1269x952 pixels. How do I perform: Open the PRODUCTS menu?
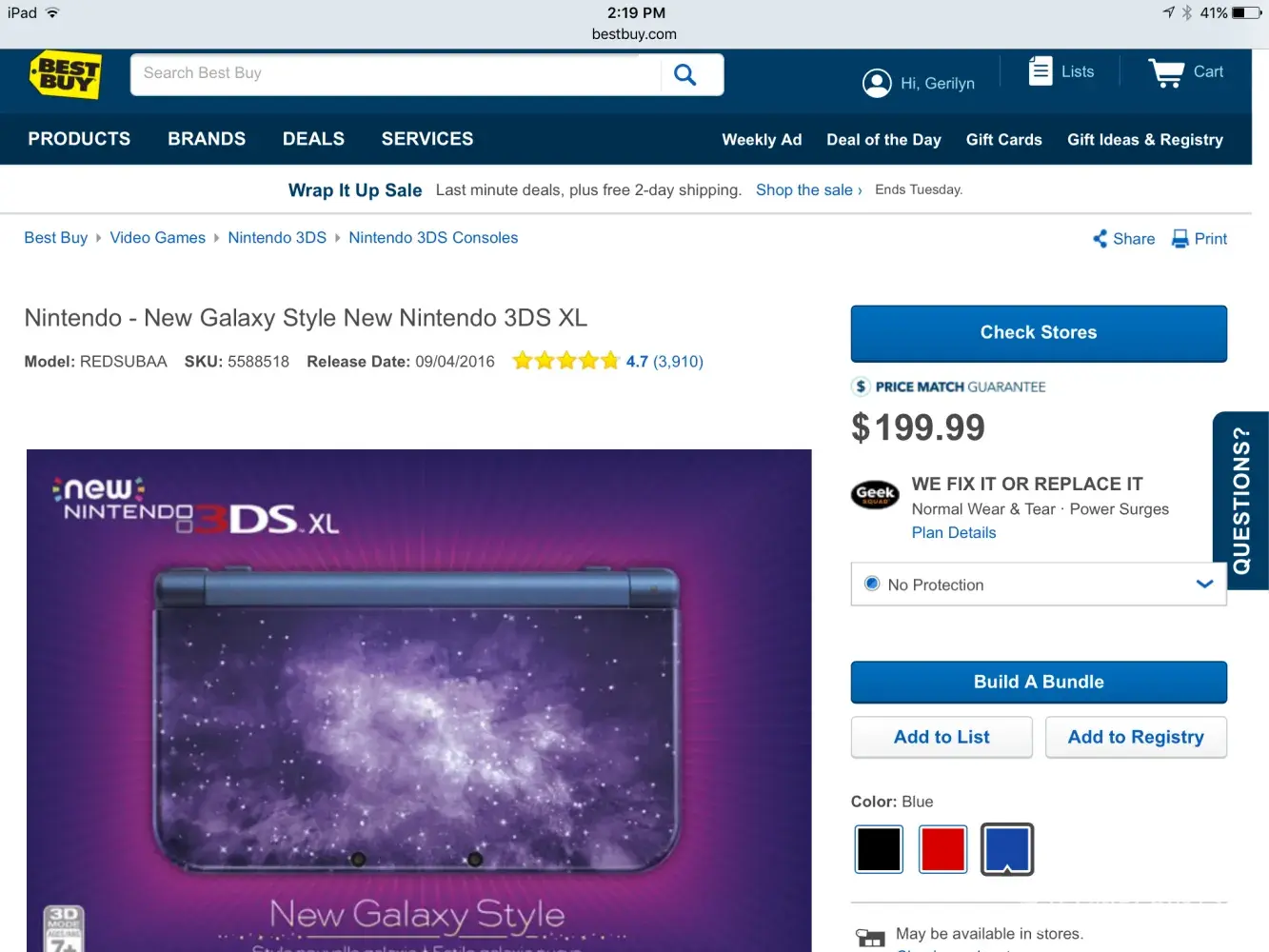79,139
